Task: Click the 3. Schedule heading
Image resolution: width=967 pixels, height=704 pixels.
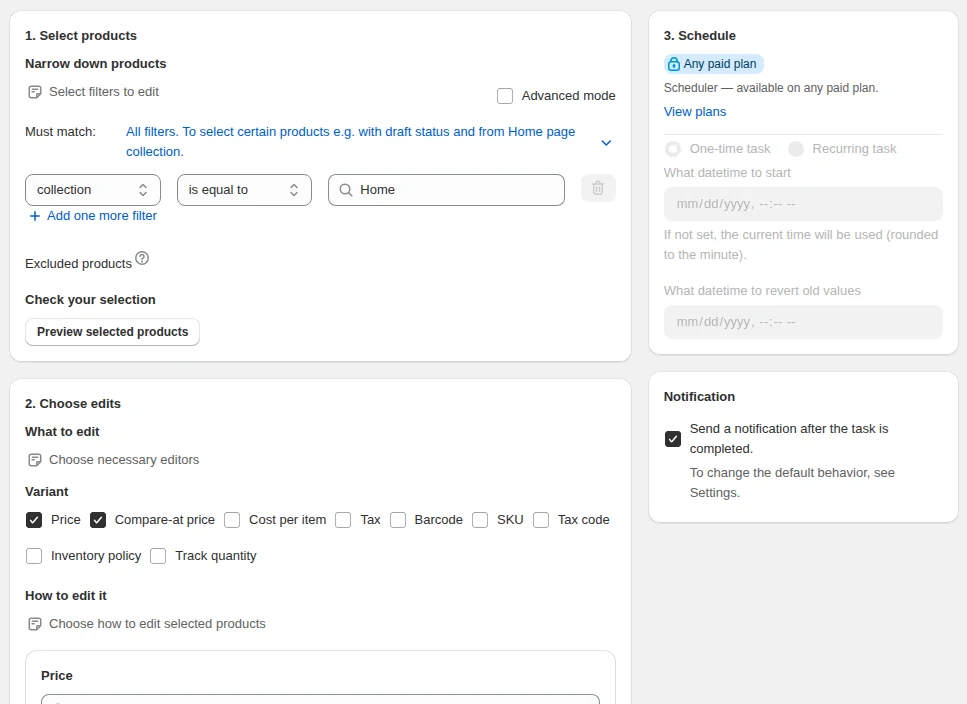Action: tap(699, 36)
